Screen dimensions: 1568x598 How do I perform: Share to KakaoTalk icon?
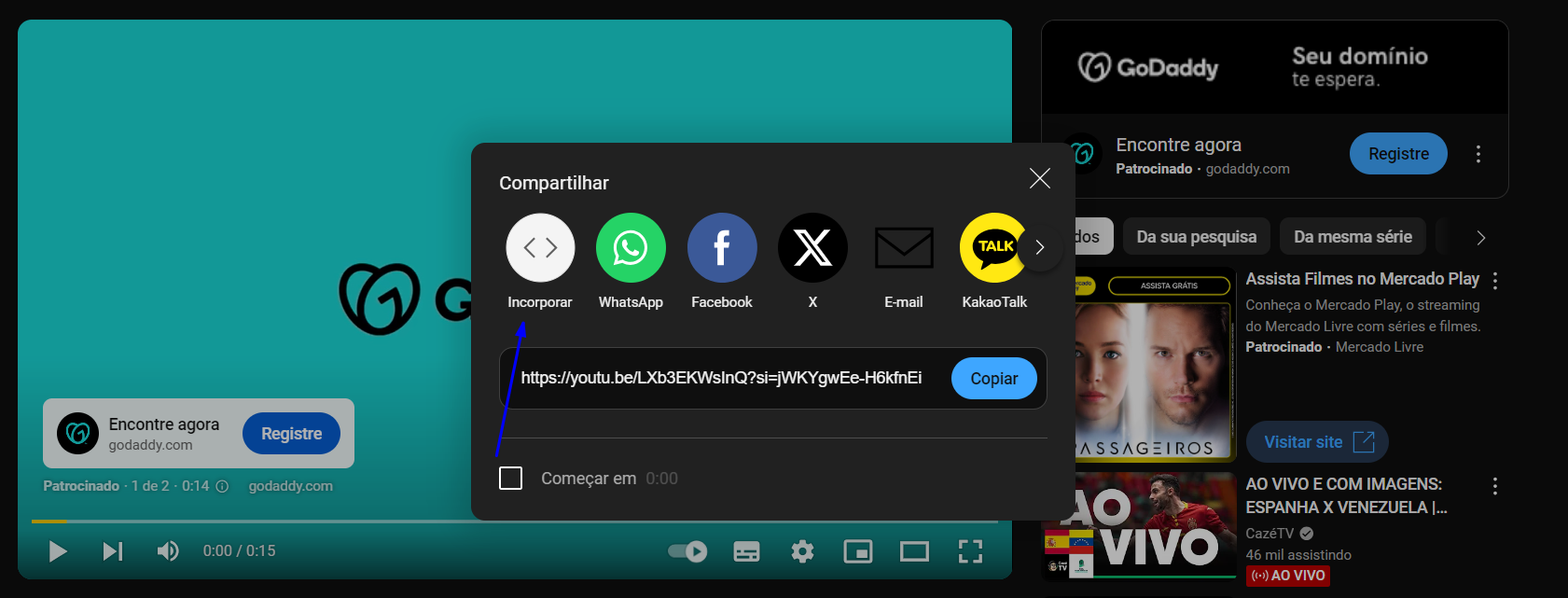point(993,248)
